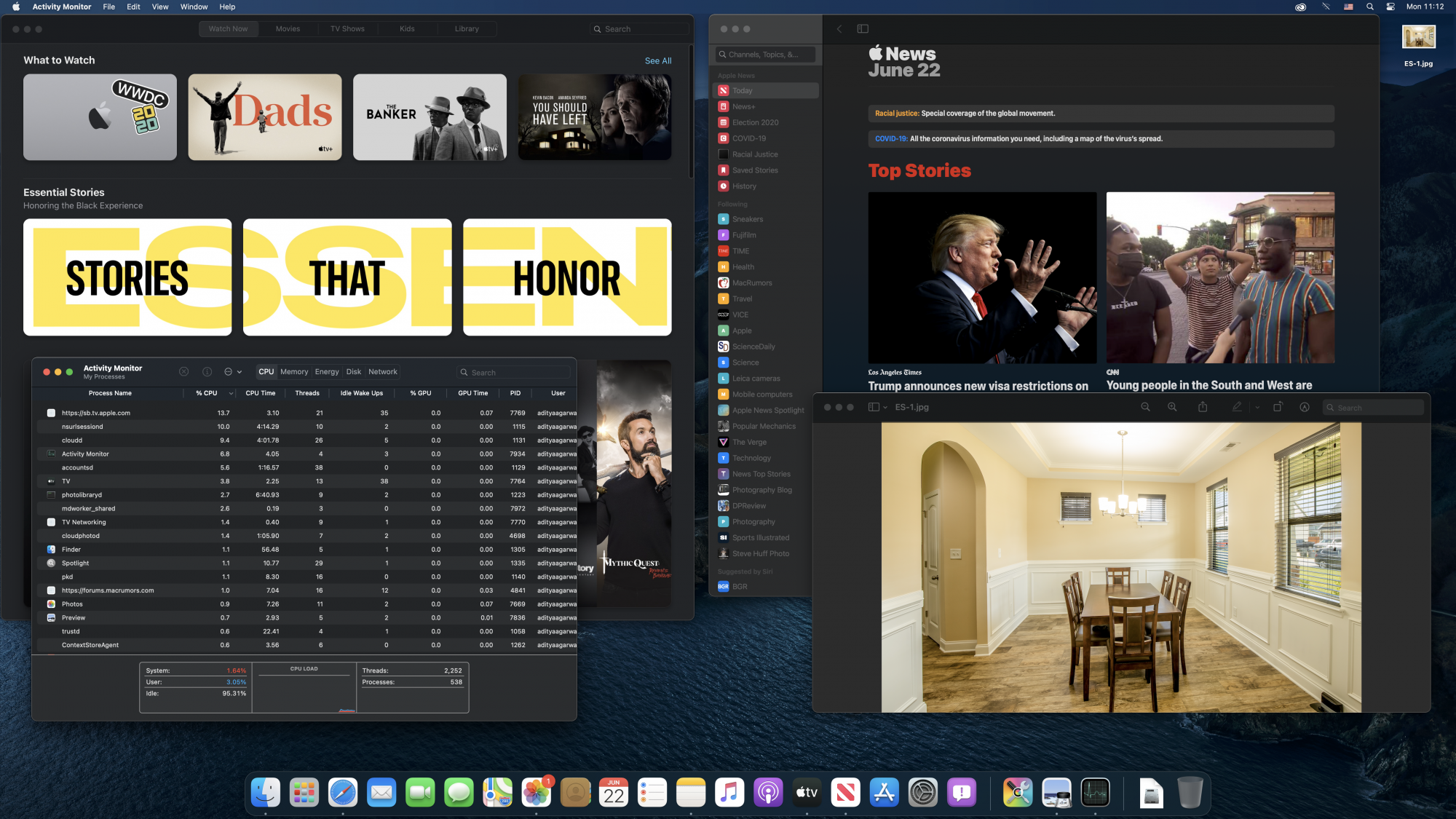
Task: Click the zoom out icon in Preview
Action: (1145, 408)
